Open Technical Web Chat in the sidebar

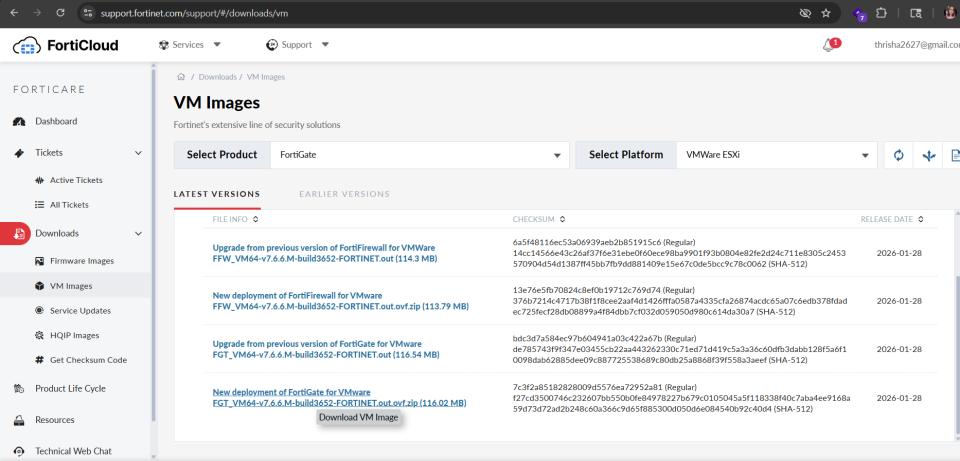click(x=73, y=451)
